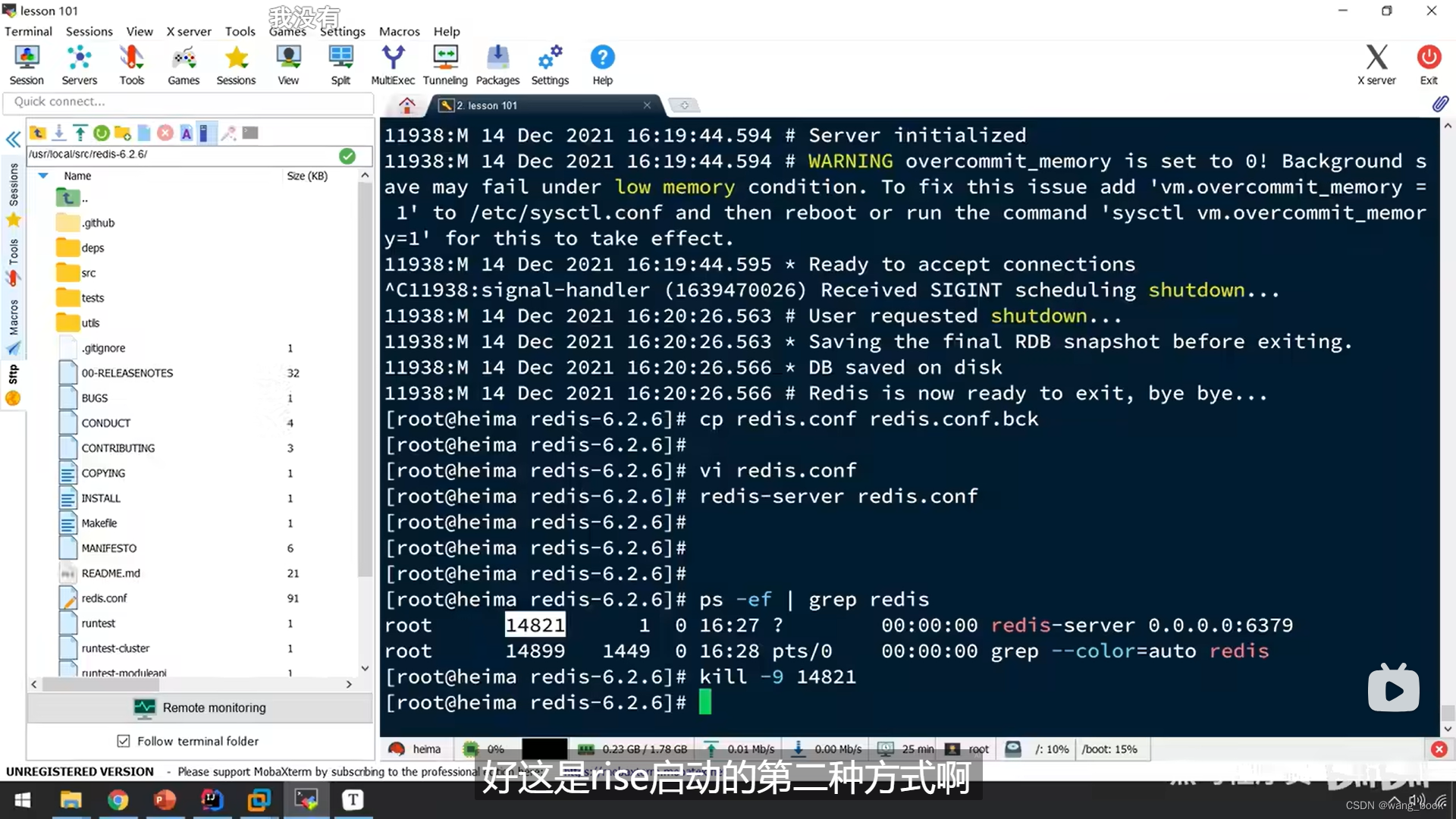Click in the Quick connect field
The image size is (1456, 819).
pos(188,102)
